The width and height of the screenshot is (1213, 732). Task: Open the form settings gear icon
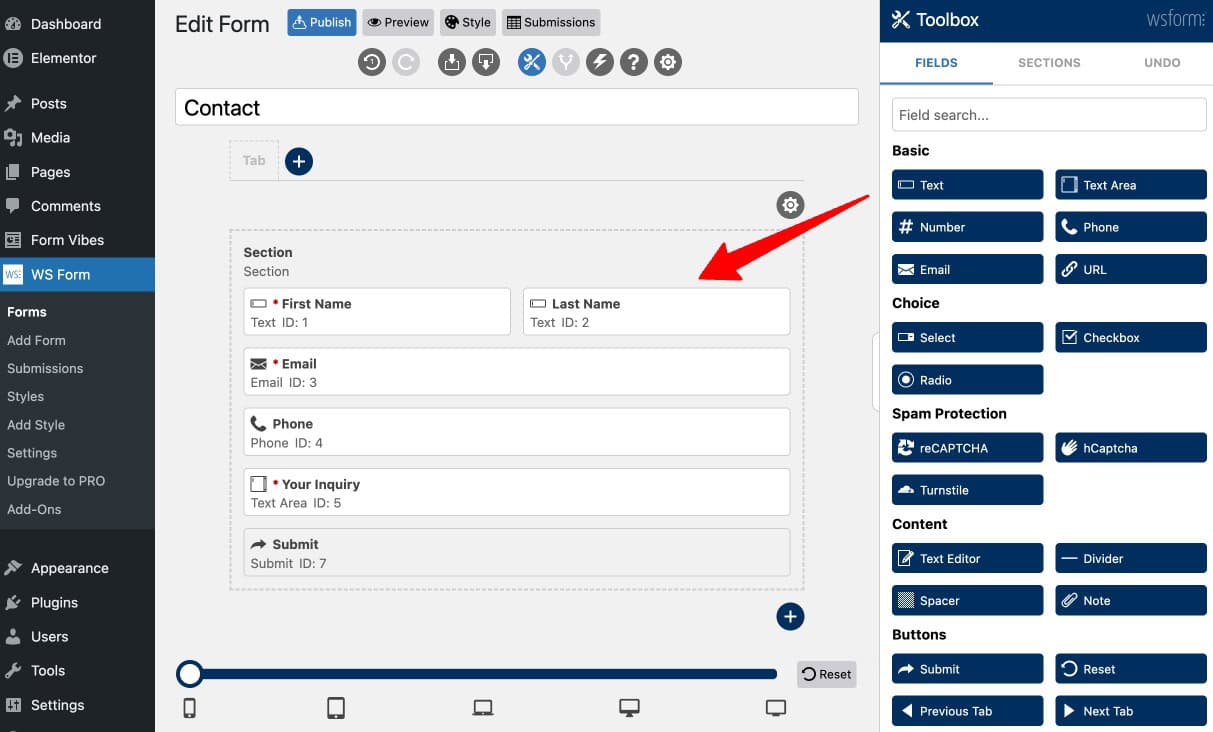[668, 62]
